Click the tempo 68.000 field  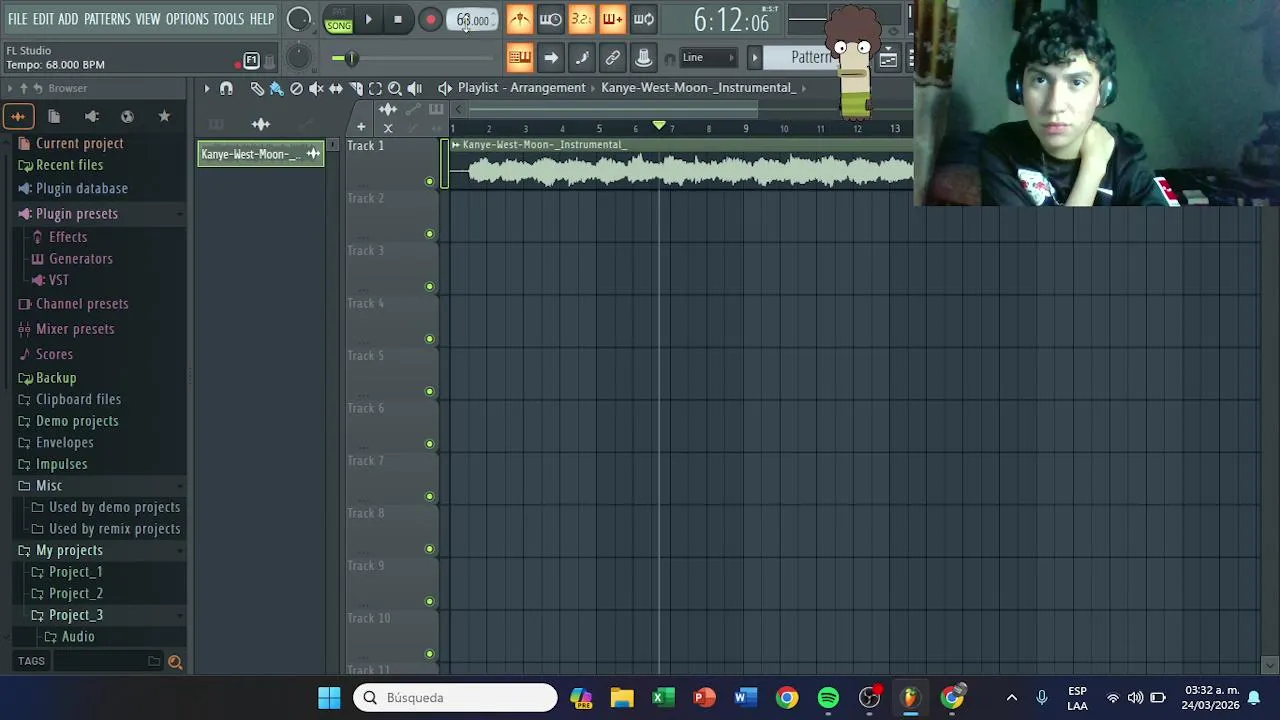pyautogui.click(x=472, y=20)
